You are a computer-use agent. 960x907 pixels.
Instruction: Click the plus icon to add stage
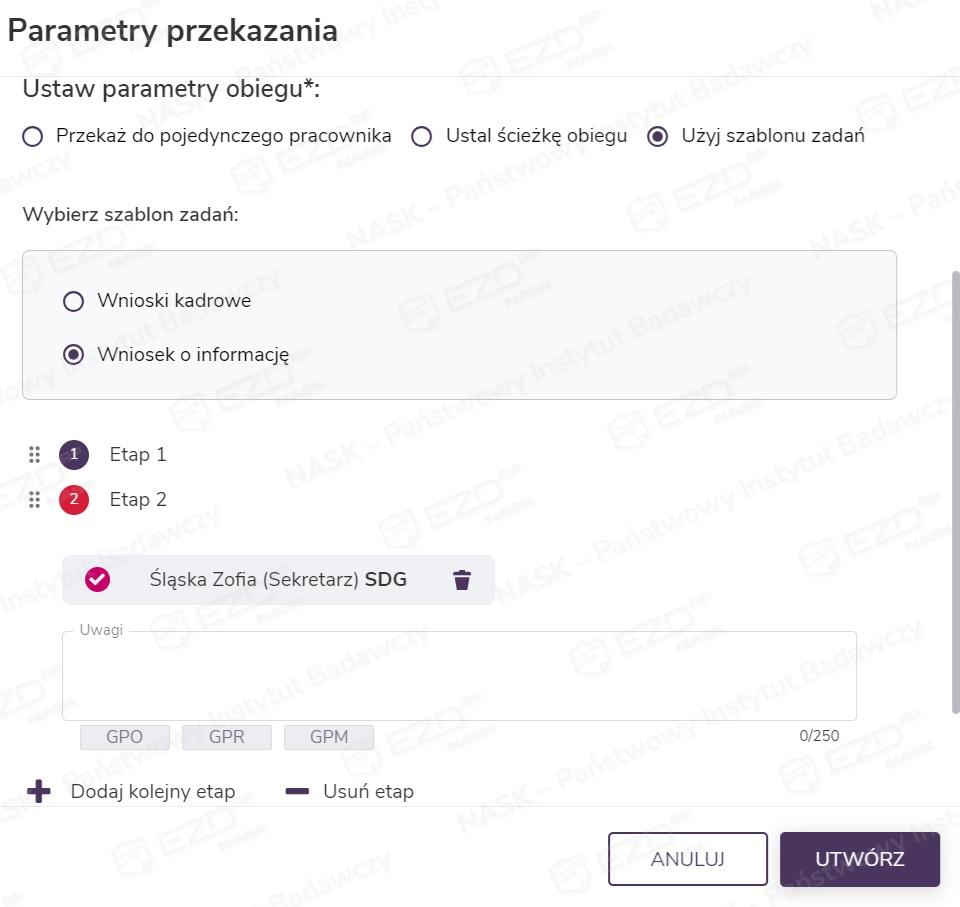pos(38,792)
